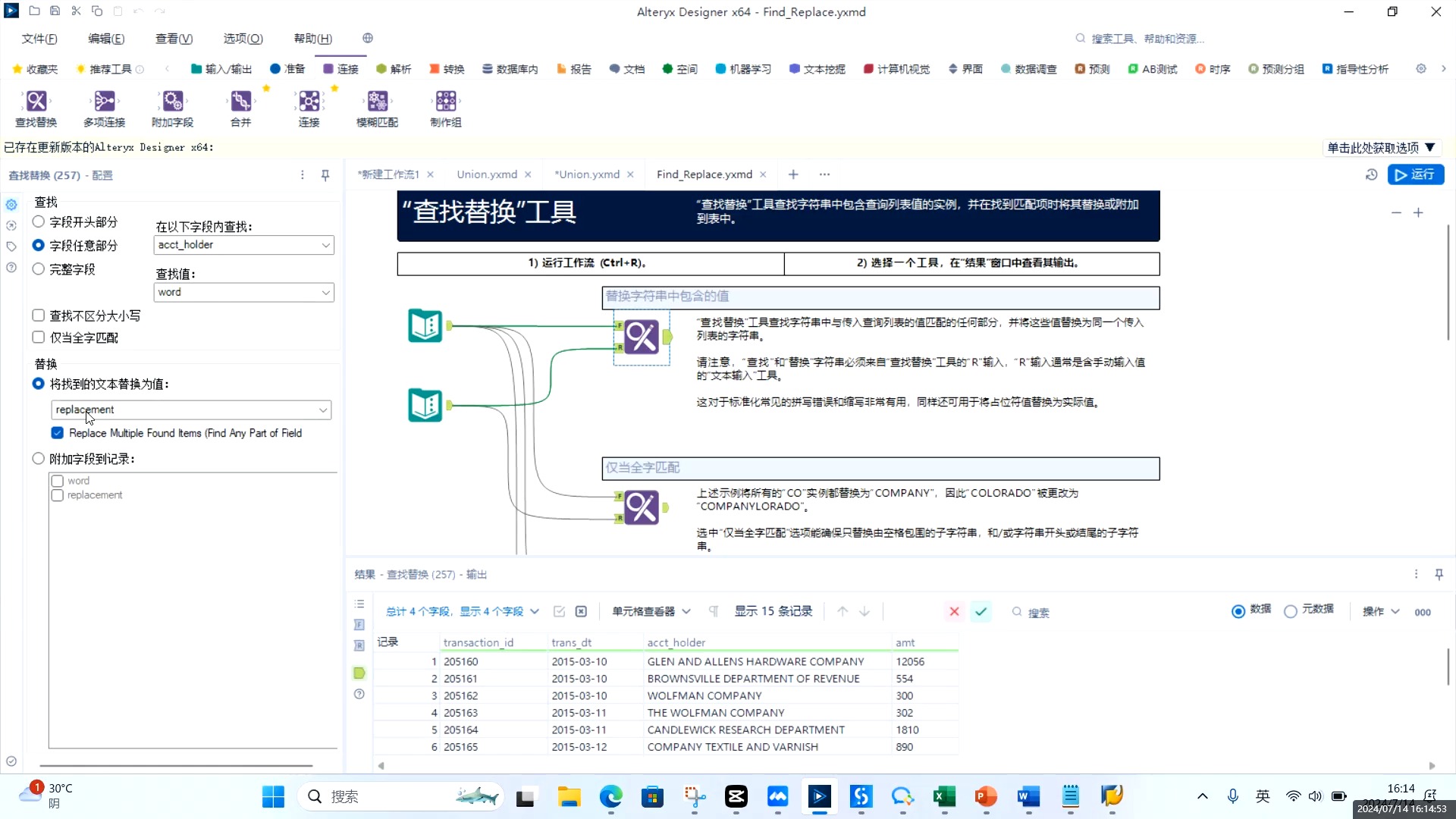Image resolution: width=1456 pixels, height=819 pixels.
Task: Click the settings gear in the configuration panel
Action: tap(11, 204)
